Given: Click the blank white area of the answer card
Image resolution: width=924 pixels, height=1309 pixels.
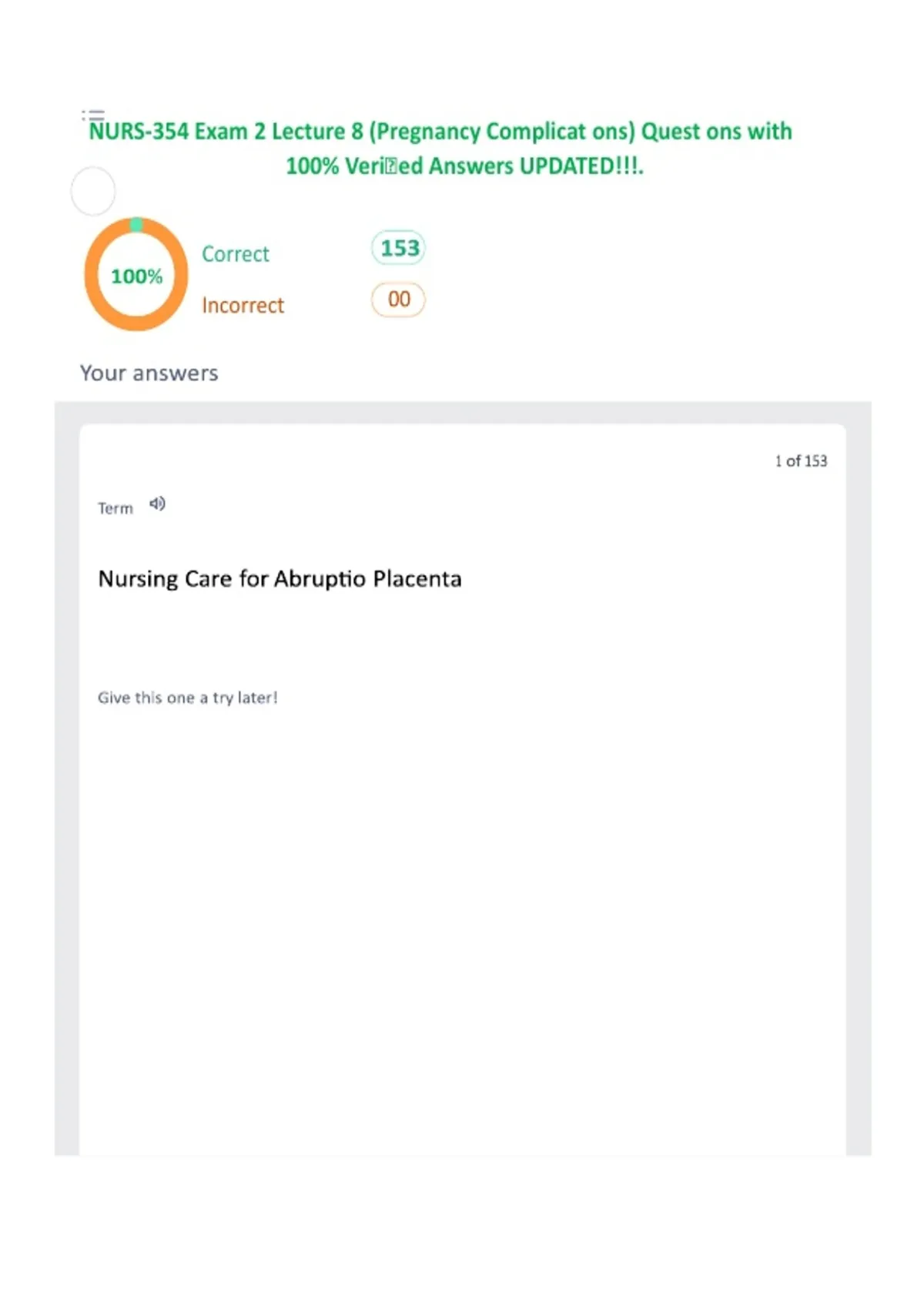Looking at the screenshot, I should pyautogui.click(x=462, y=924).
